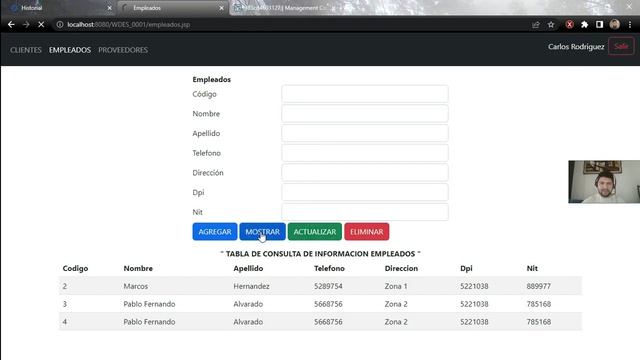Select the cell 'Marcos'
640x360 pixels.
(x=136, y=286)
